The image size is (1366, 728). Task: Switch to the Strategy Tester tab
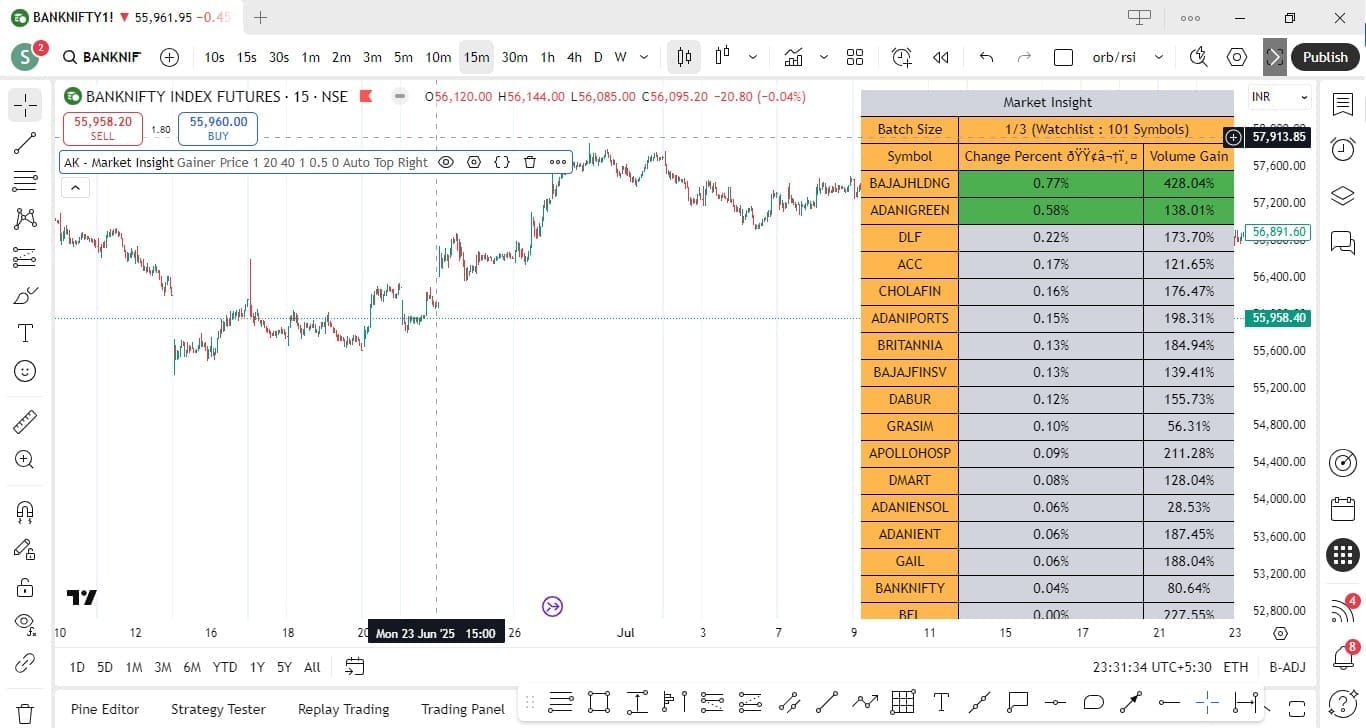click(x=218, y=709)
